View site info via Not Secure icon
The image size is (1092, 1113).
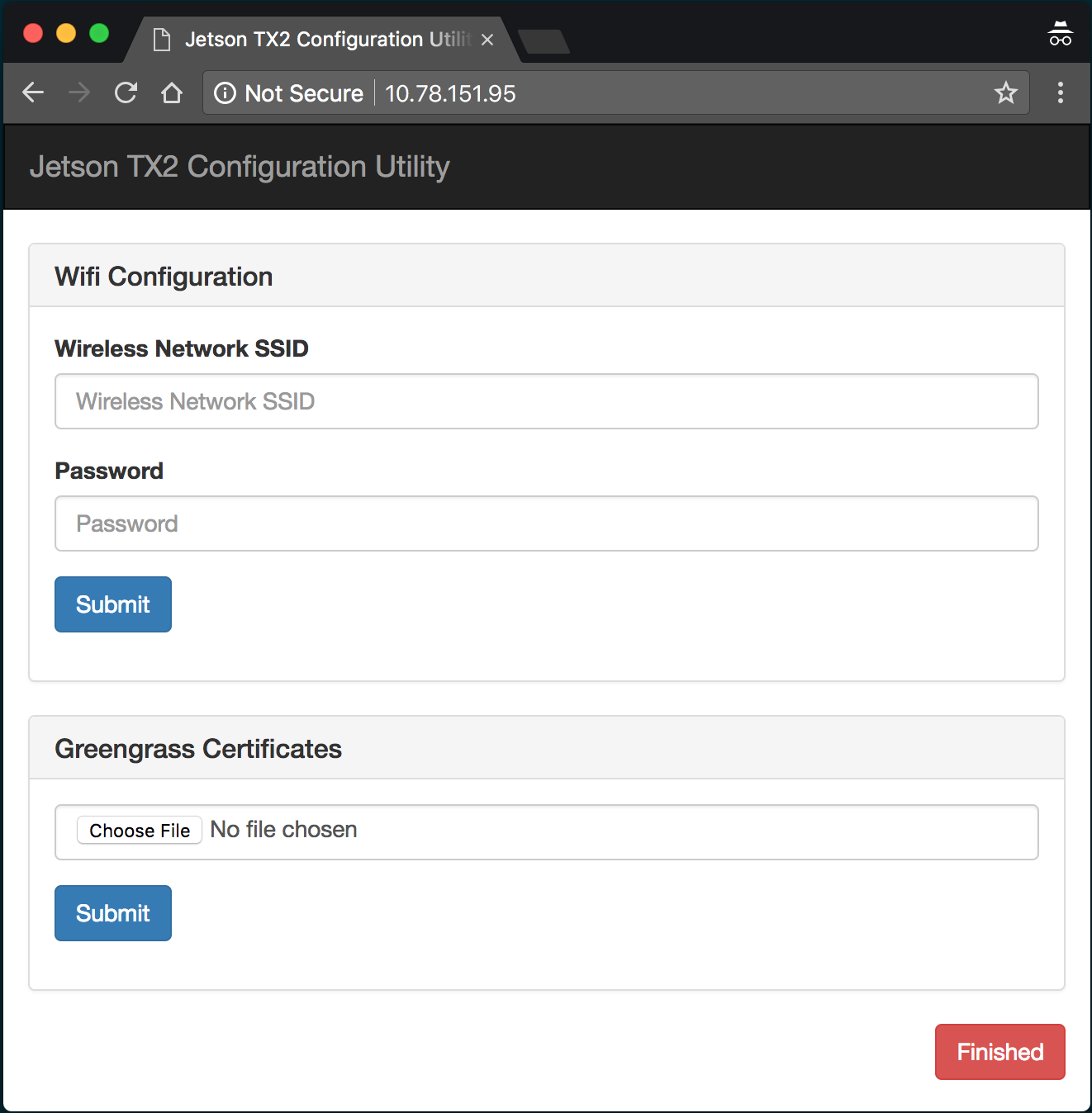click(225, 93)
